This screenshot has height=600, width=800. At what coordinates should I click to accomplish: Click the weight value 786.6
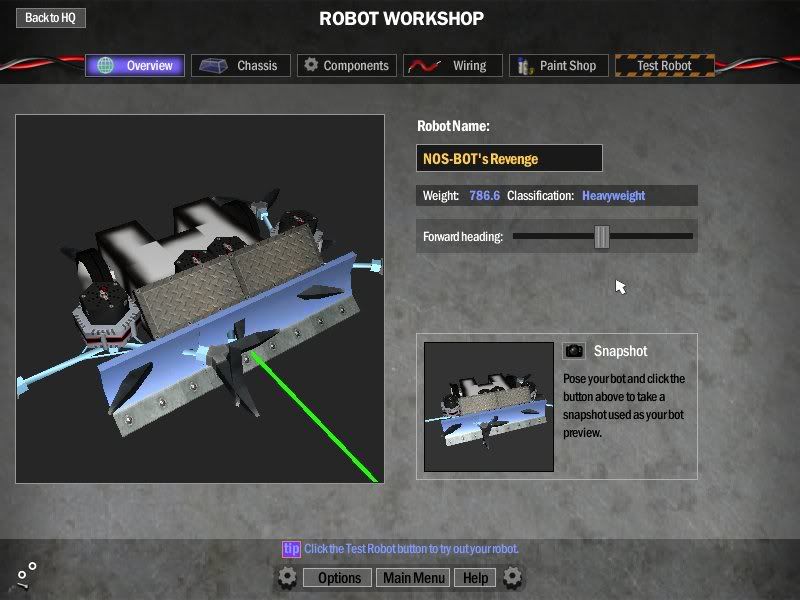tap(485, 196)
